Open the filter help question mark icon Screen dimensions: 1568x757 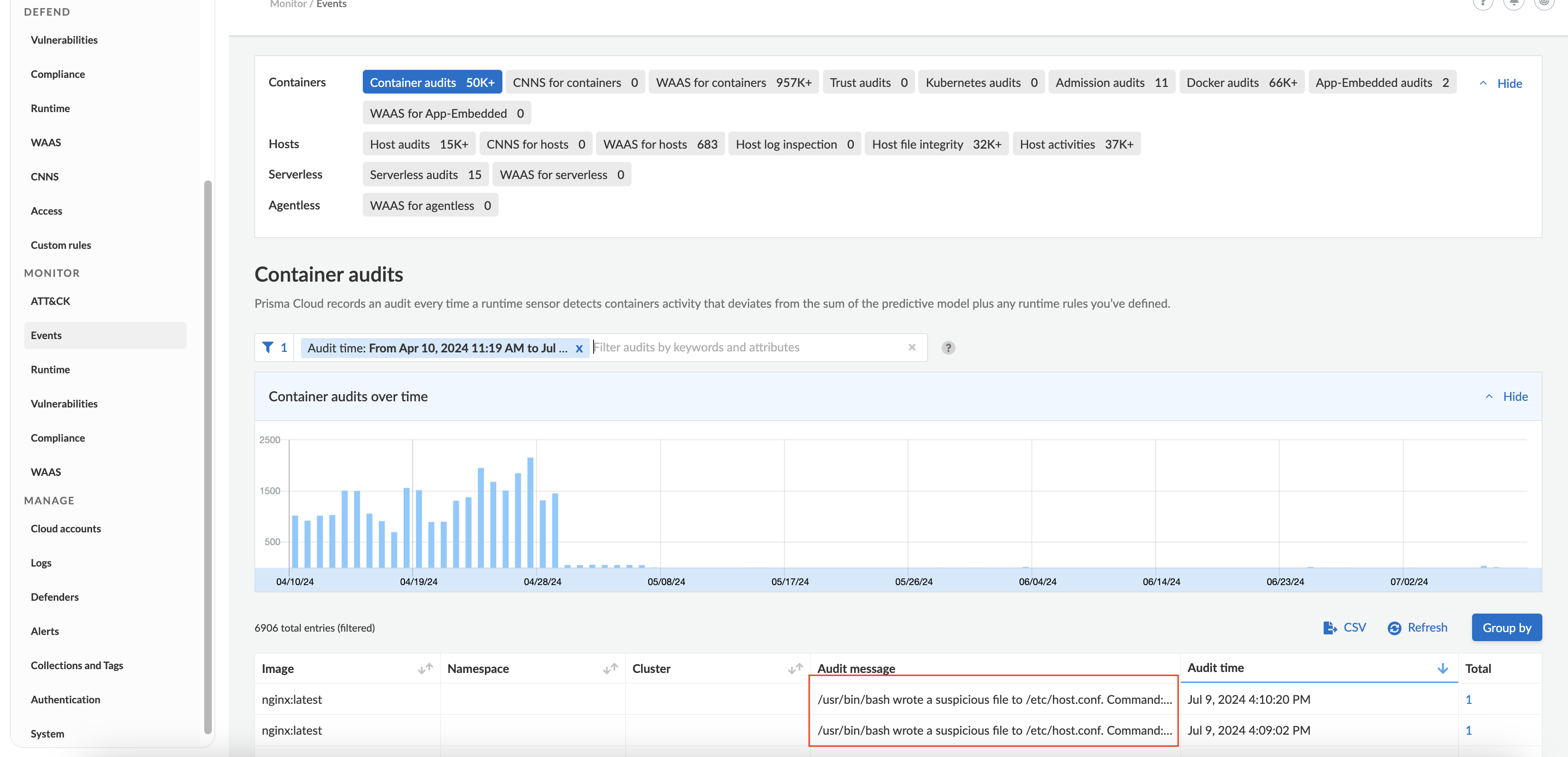pos(948,348)
